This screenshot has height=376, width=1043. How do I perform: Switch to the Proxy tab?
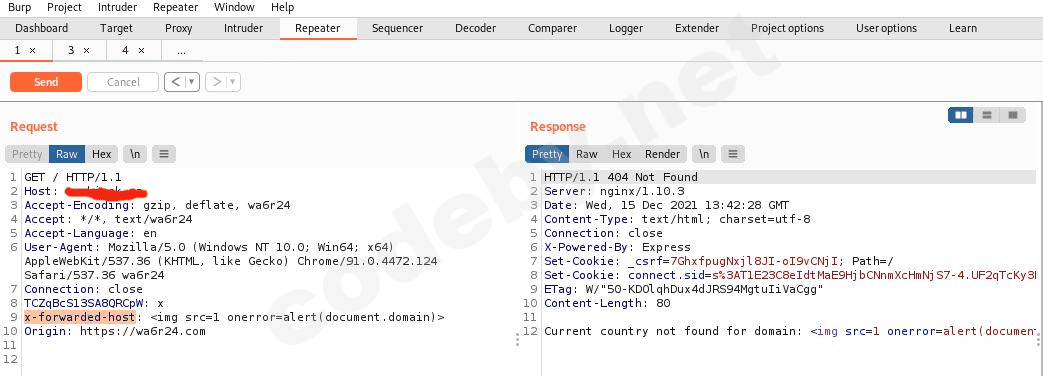pyautogui.click(x=178, y=28)
